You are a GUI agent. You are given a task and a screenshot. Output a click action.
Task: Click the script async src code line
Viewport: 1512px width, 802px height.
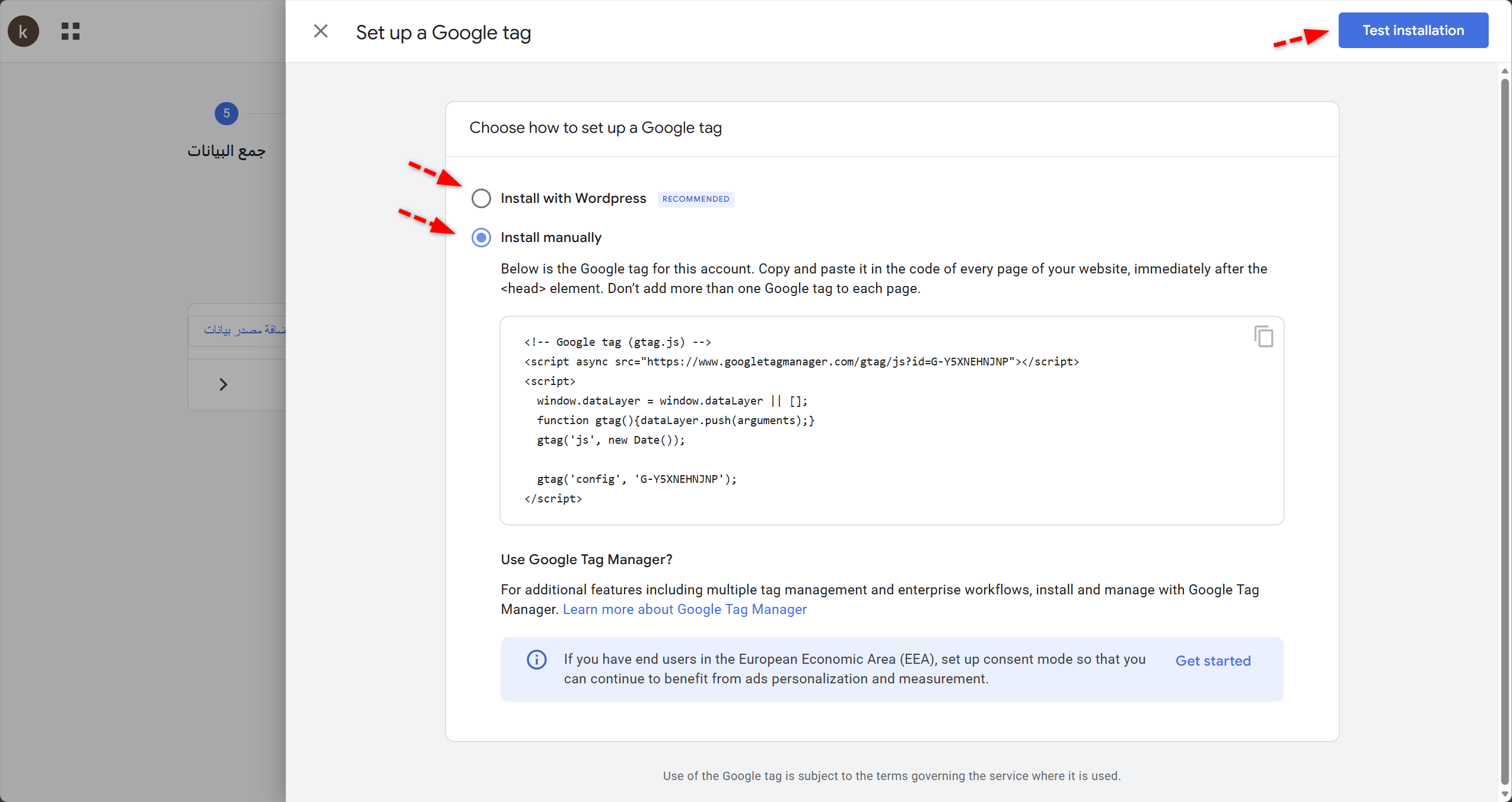click(x=801, y=362)
